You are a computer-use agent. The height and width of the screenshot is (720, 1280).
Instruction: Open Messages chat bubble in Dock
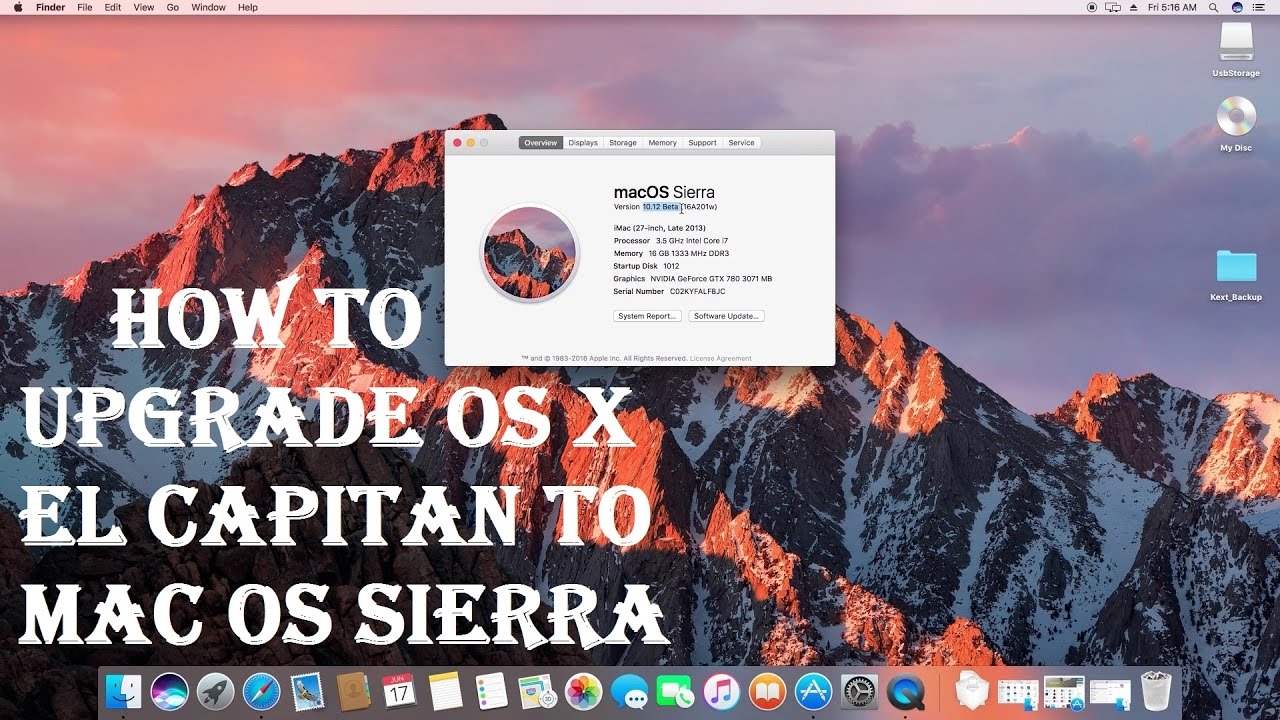pyautogui.click(x=629, y=691)
